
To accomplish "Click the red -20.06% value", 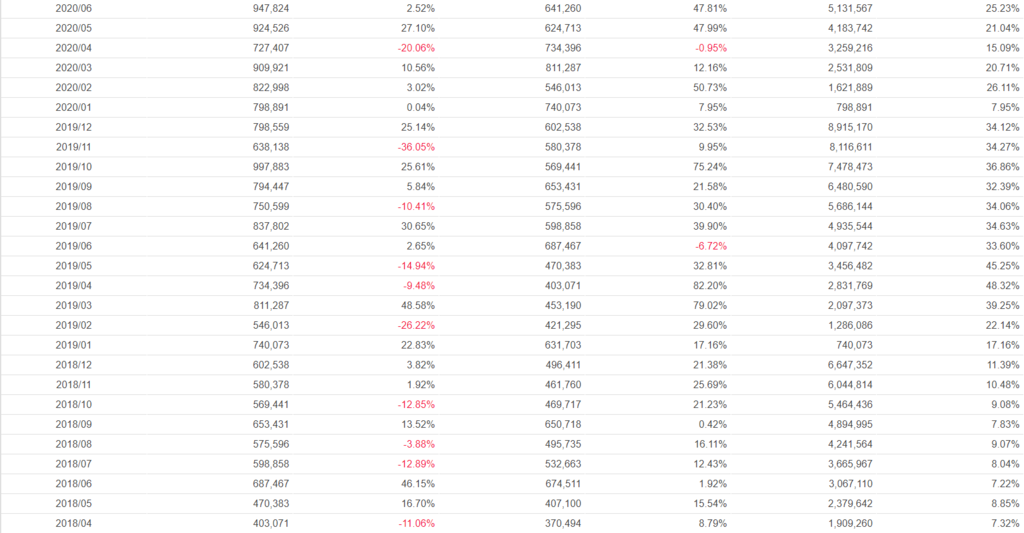I will click(x=416, y=48).
